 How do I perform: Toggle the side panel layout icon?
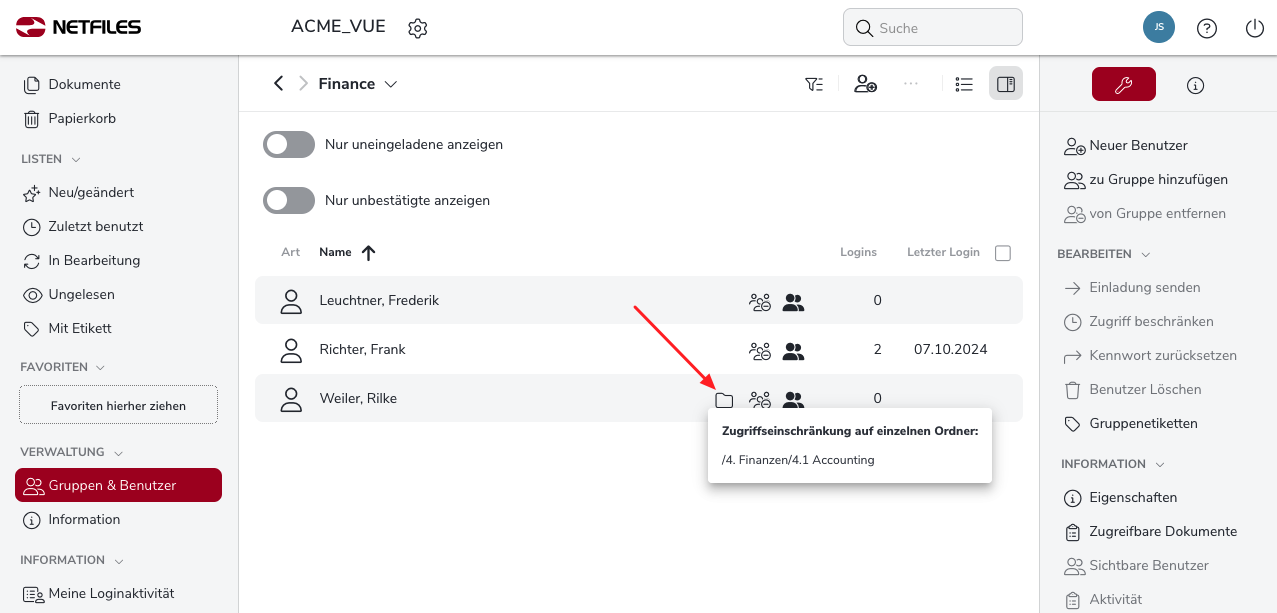pyautogui.click(x=1006, y=84)
